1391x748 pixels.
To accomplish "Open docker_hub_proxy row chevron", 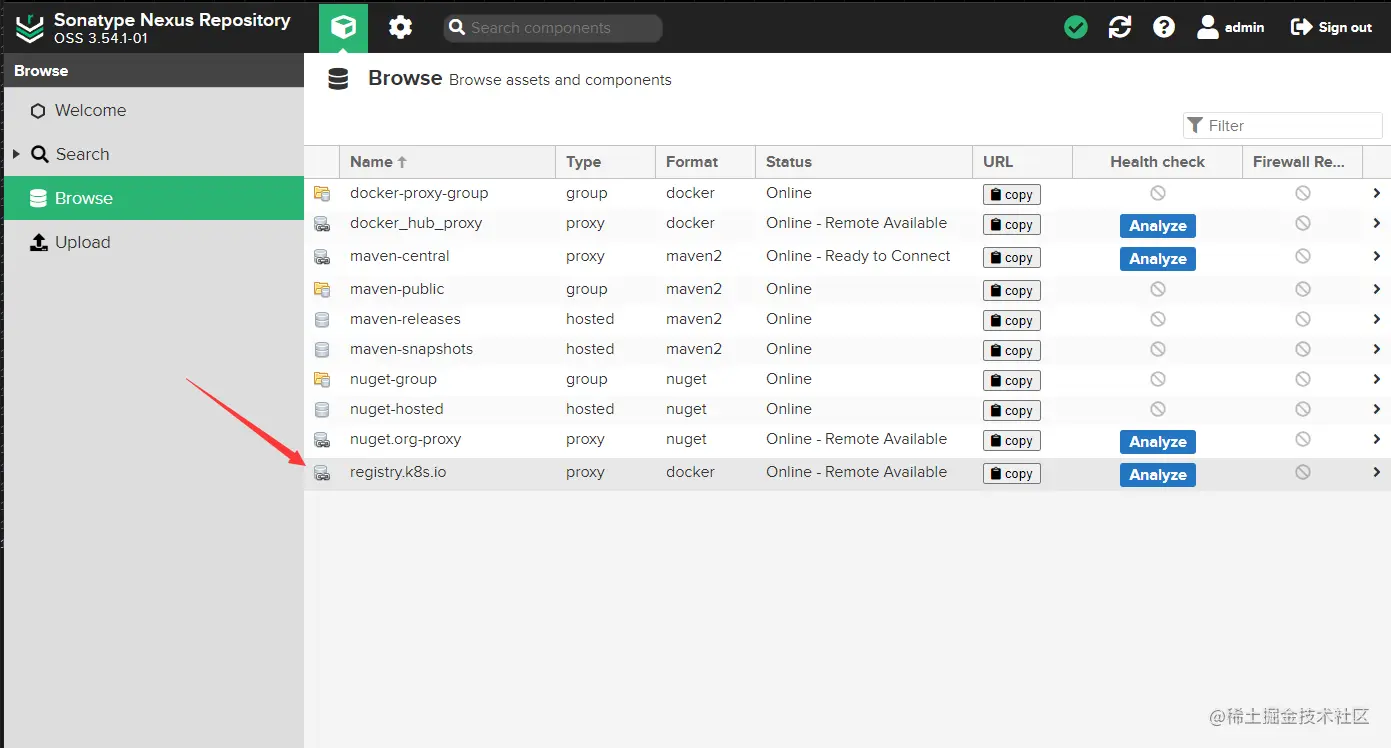I will point(1377,223).
